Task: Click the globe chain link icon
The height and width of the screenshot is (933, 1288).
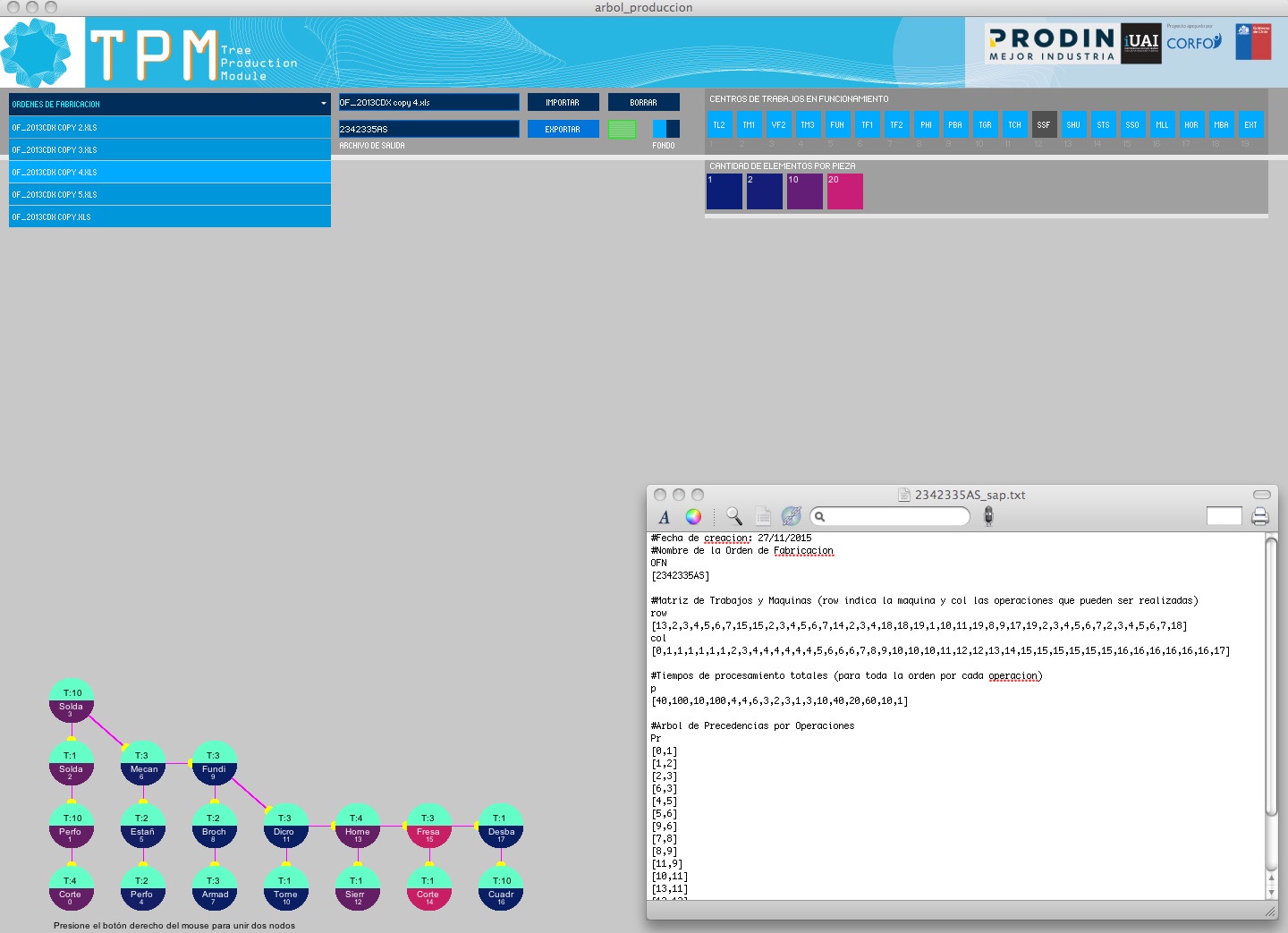Action: pyautogui.click(x=791, y=516)
